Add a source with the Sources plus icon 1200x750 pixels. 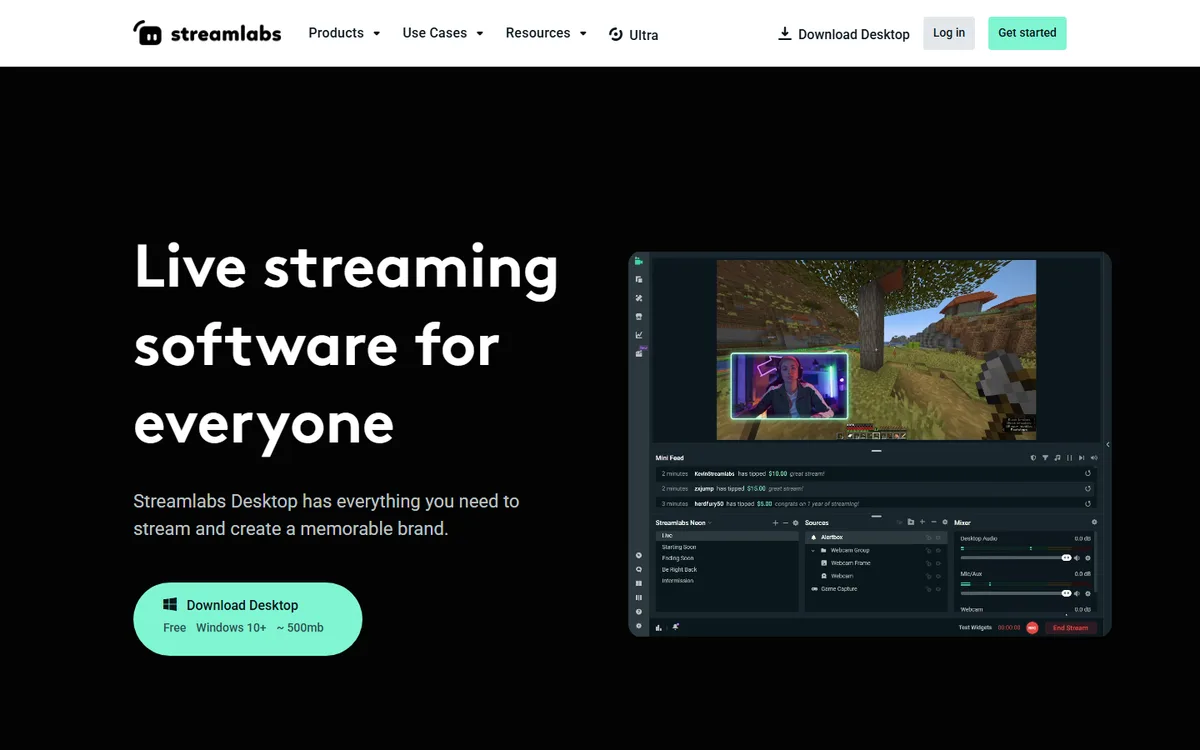[x=922, y=522]
